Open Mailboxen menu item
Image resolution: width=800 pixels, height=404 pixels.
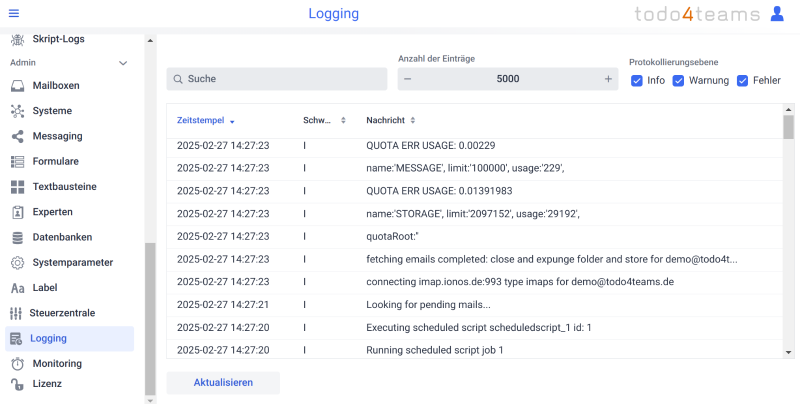(56, 86)
